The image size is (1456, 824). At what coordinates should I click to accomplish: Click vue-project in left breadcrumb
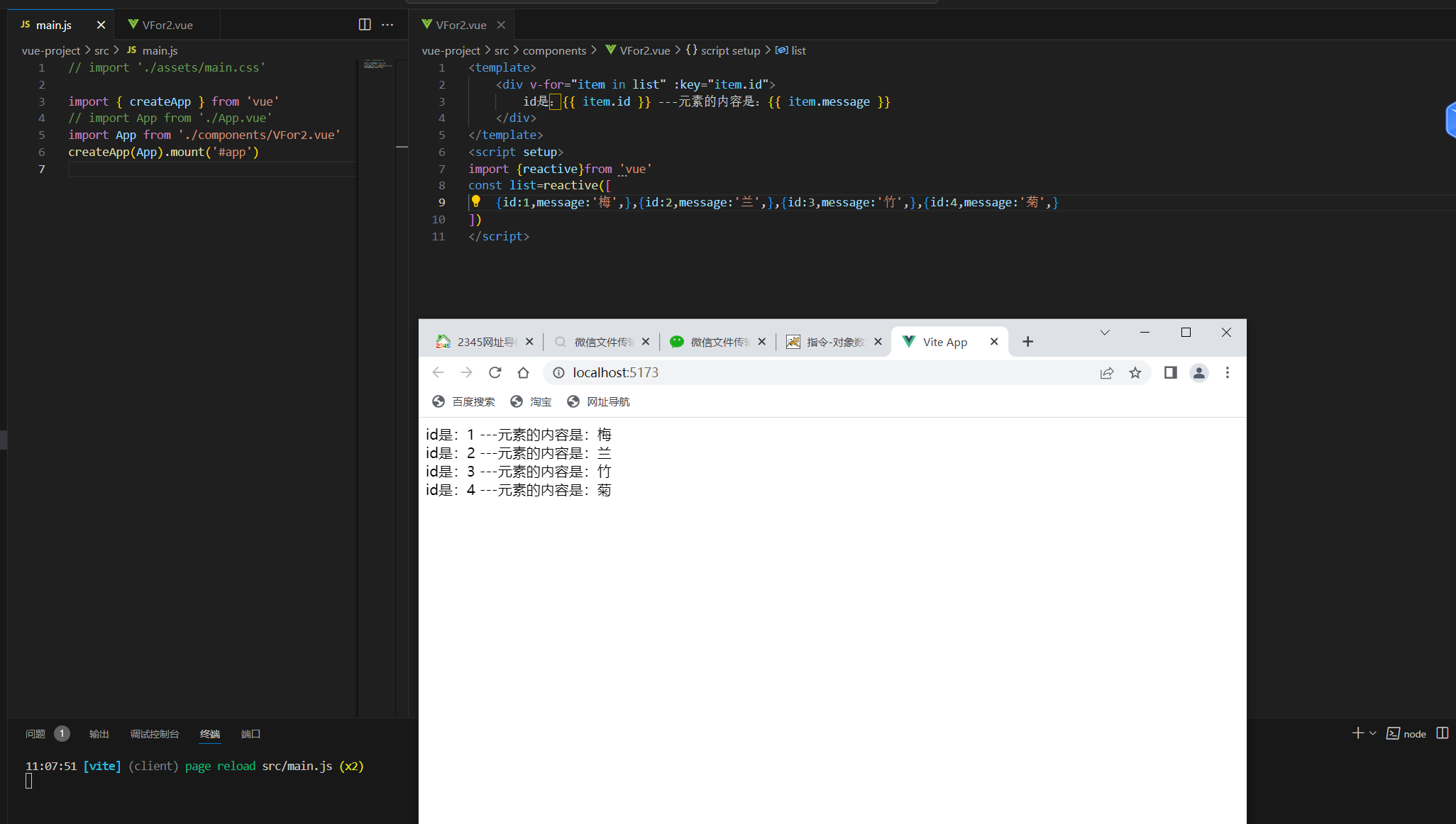(51, 50)
